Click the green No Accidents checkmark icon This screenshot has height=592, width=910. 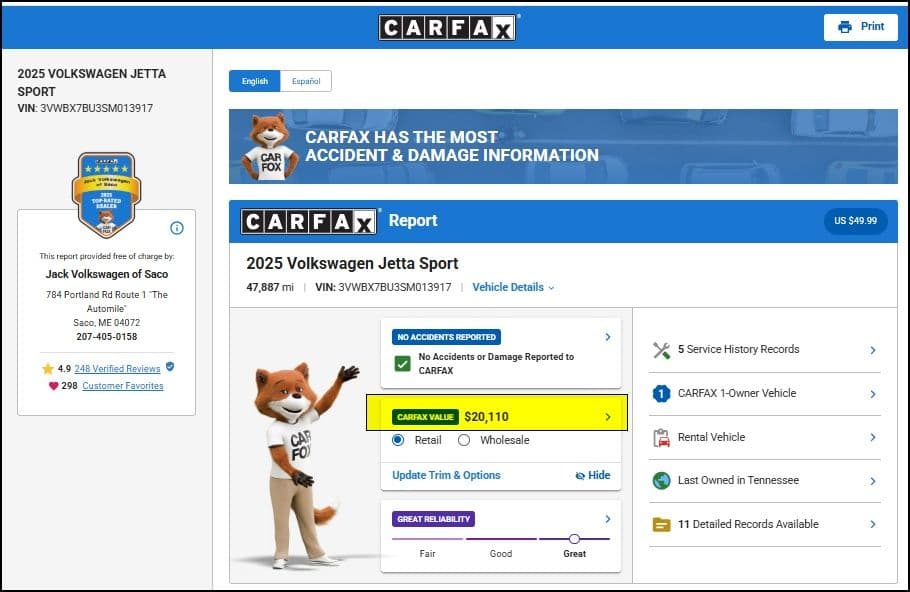(x=402, y=364)
